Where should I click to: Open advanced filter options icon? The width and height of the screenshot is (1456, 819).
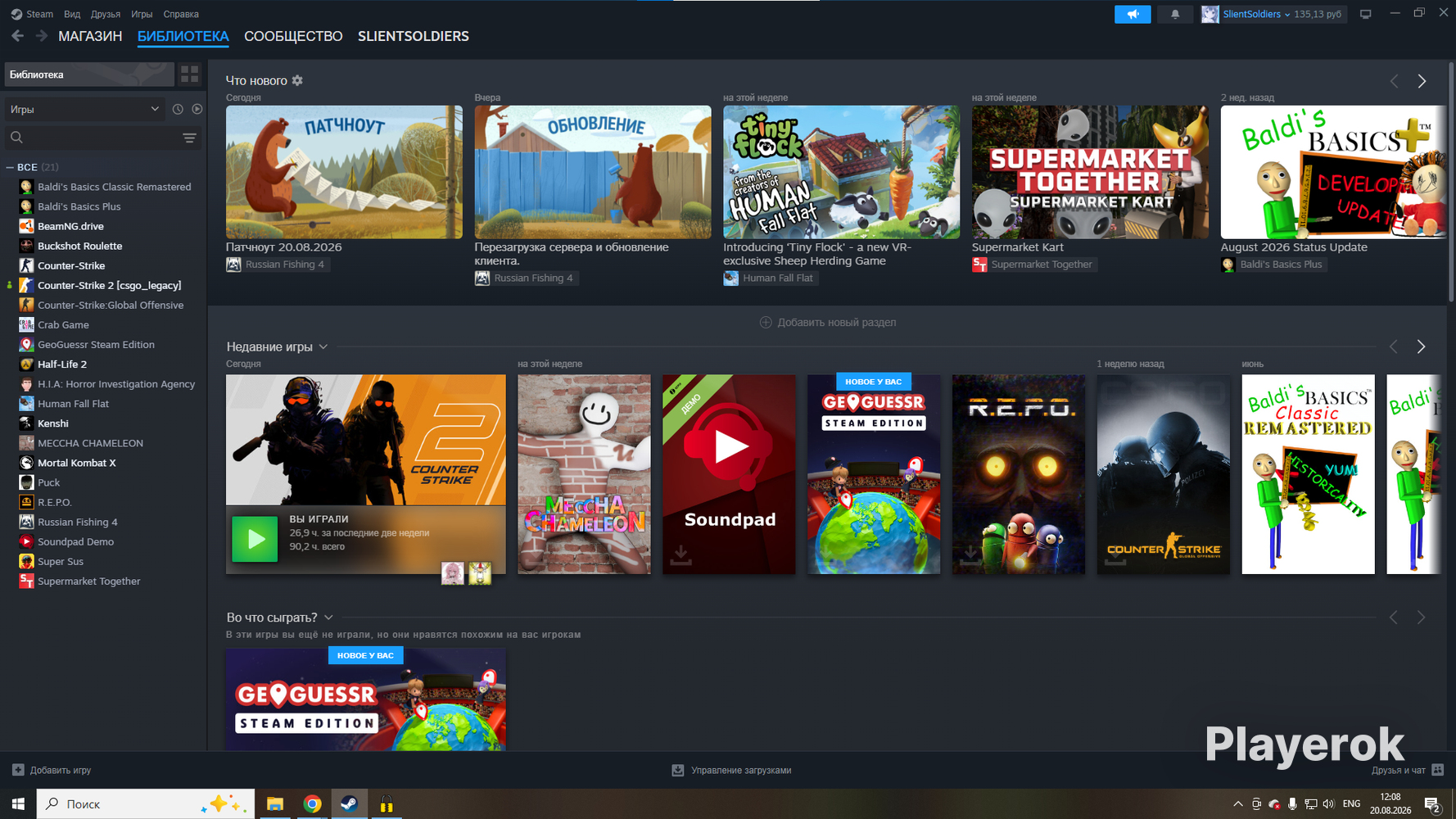(189, 138)
